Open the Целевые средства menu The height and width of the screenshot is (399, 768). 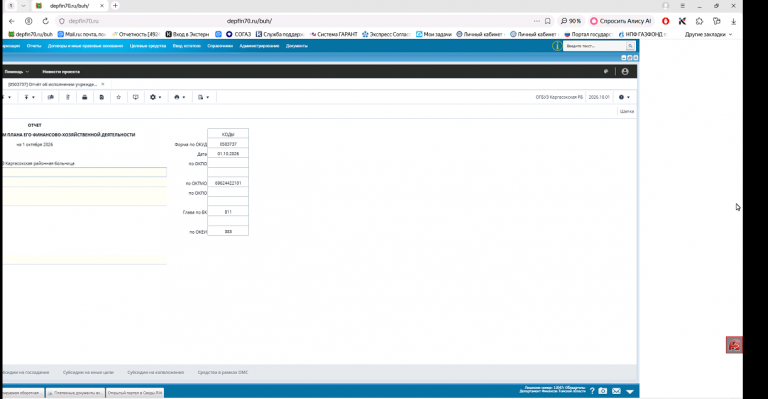click(x=147, y=46)
